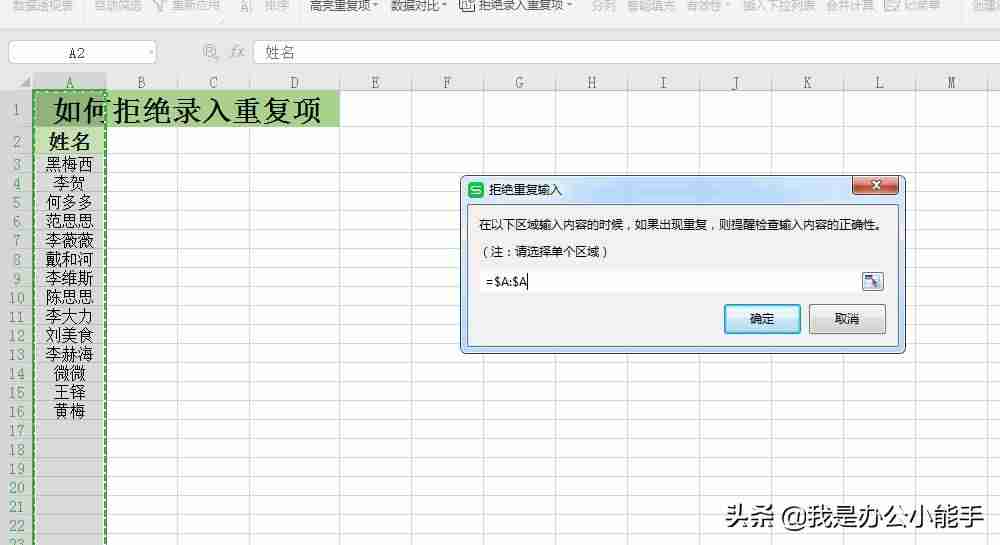Viewport: 1000px width, 545px height.
Task: Open the 数据对比 dropdown
Action: (418, 6)
